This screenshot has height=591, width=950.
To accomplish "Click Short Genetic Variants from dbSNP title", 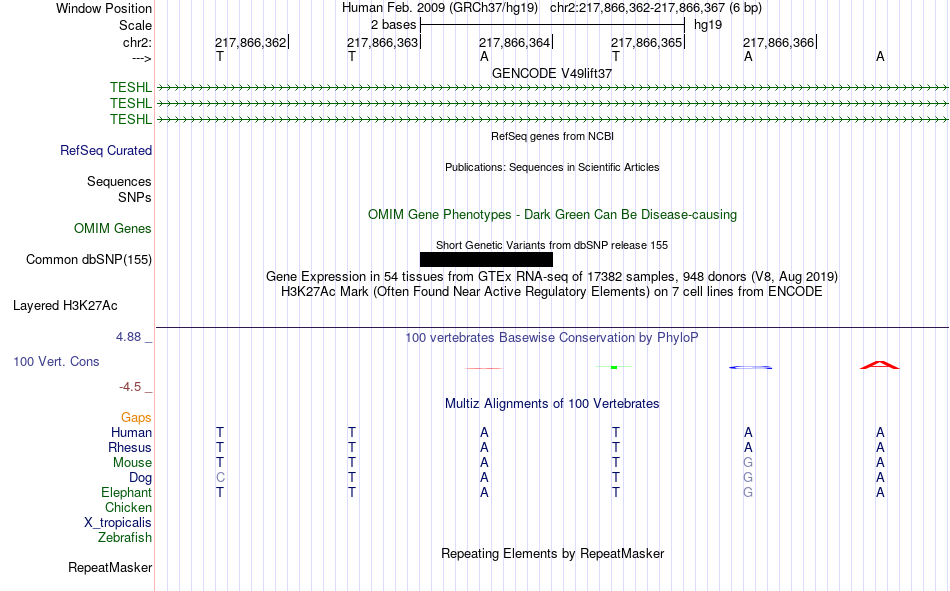I will tap(552, 245).
